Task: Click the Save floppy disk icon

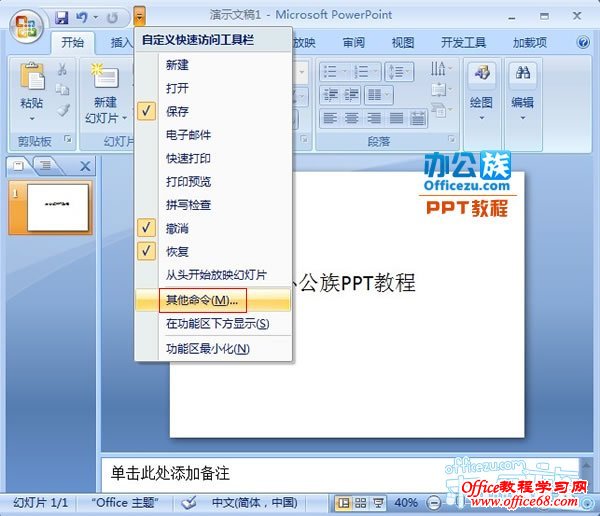Action: 61,17
